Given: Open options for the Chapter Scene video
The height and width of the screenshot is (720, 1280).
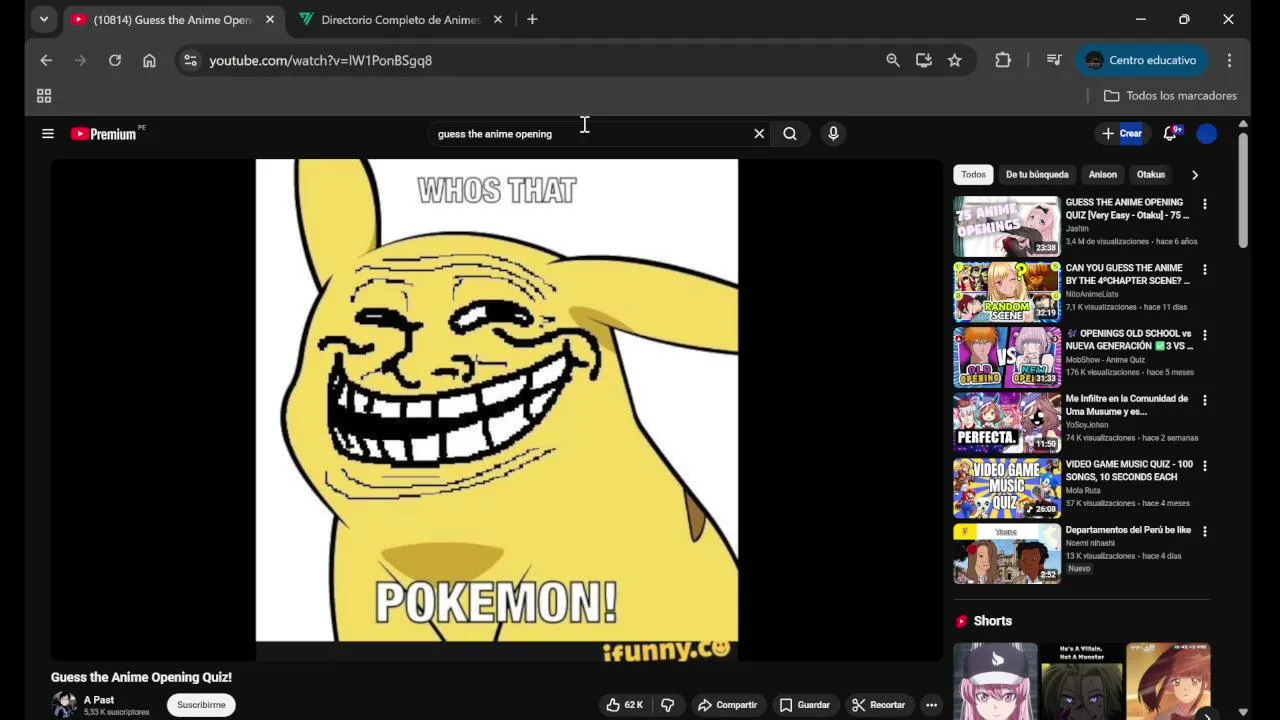Looking at the screenshot, I should [1204, 270].
